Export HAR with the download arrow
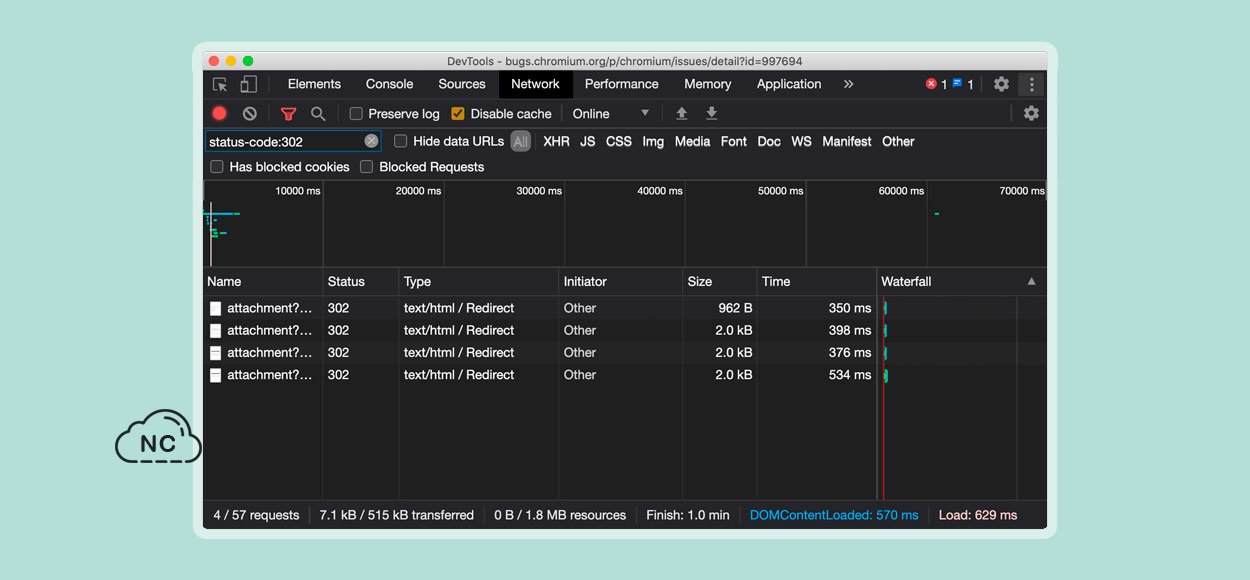 tap(712, 114)
